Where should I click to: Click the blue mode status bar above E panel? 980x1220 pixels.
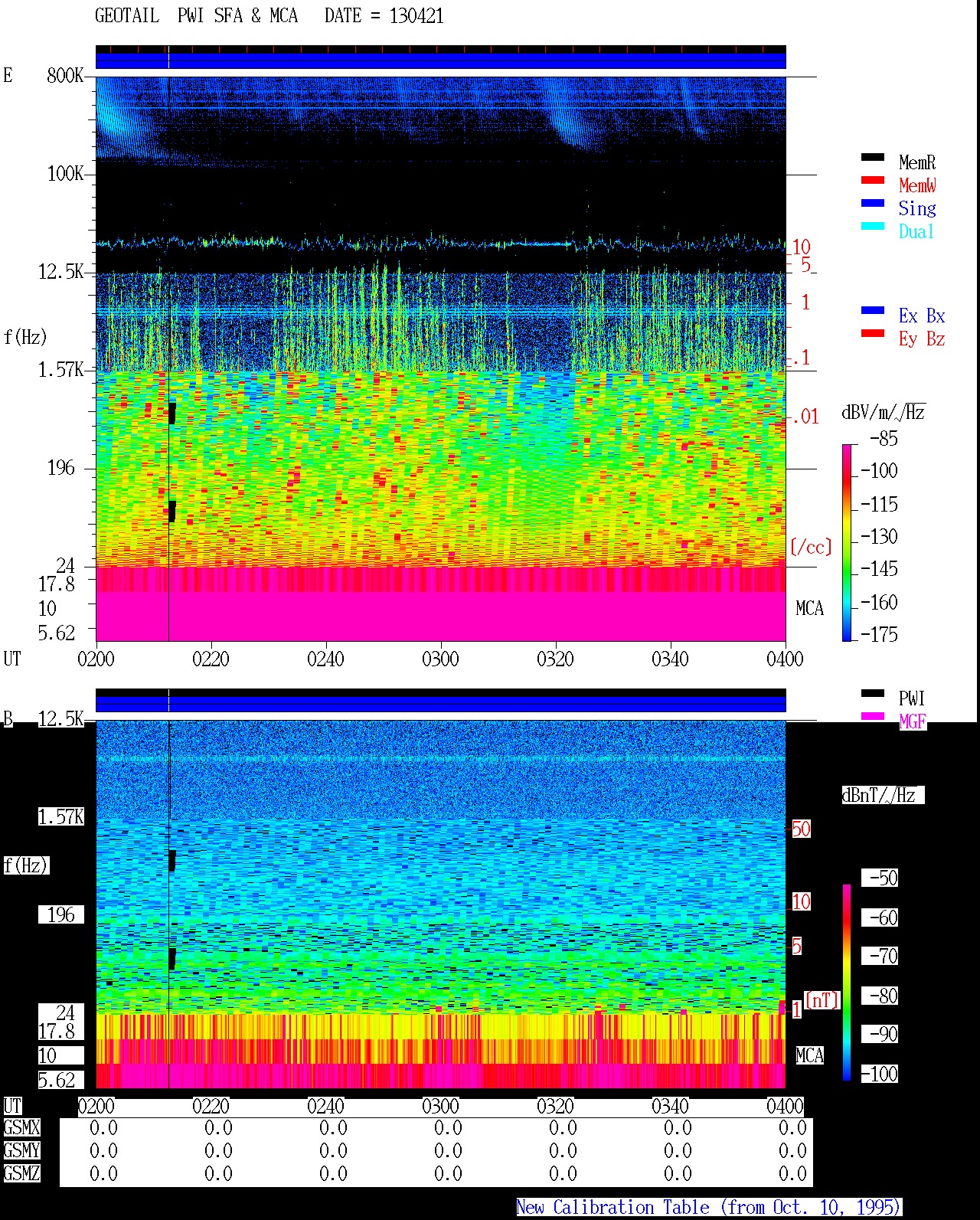440,61
